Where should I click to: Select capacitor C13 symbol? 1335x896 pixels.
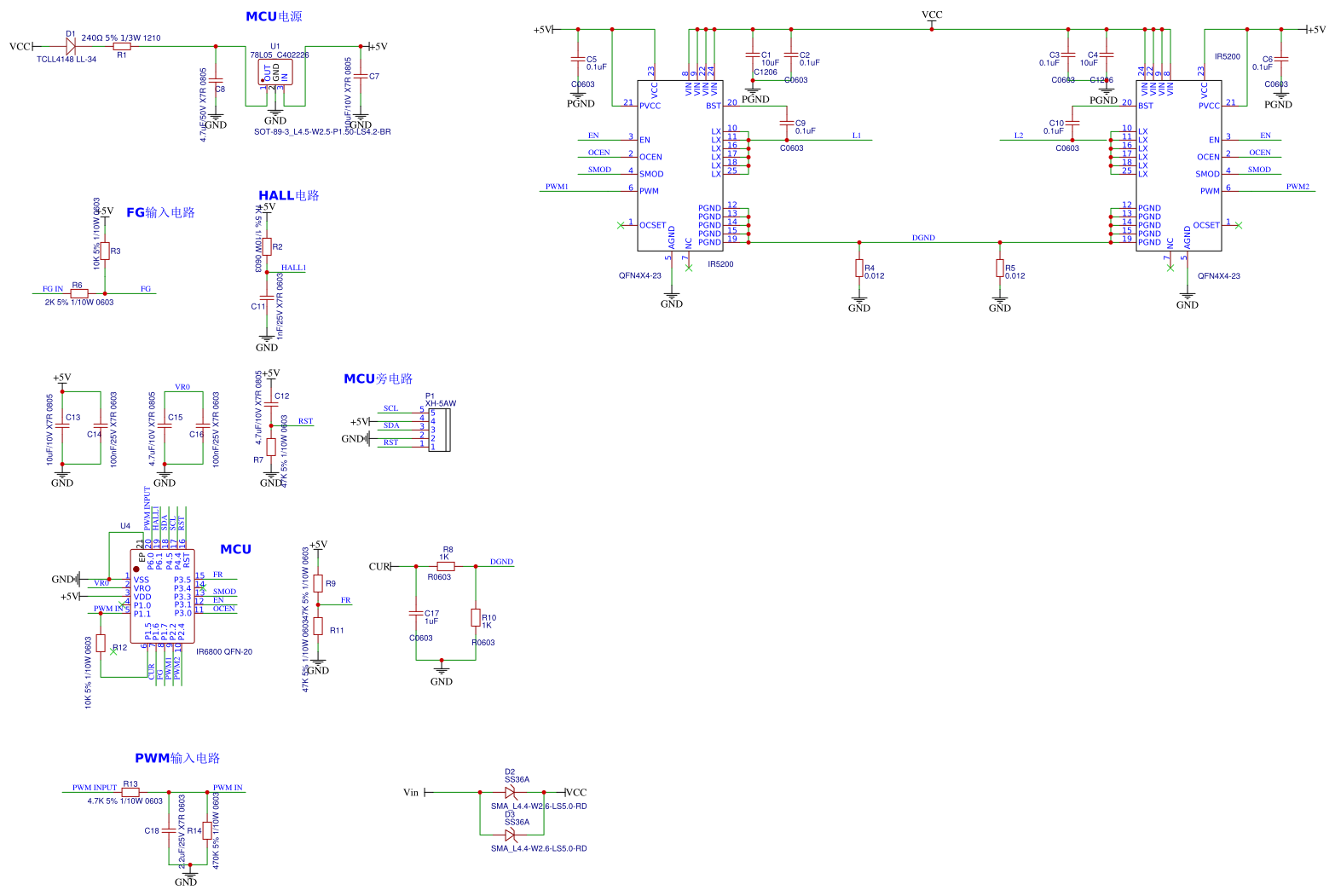coord(62,425)
